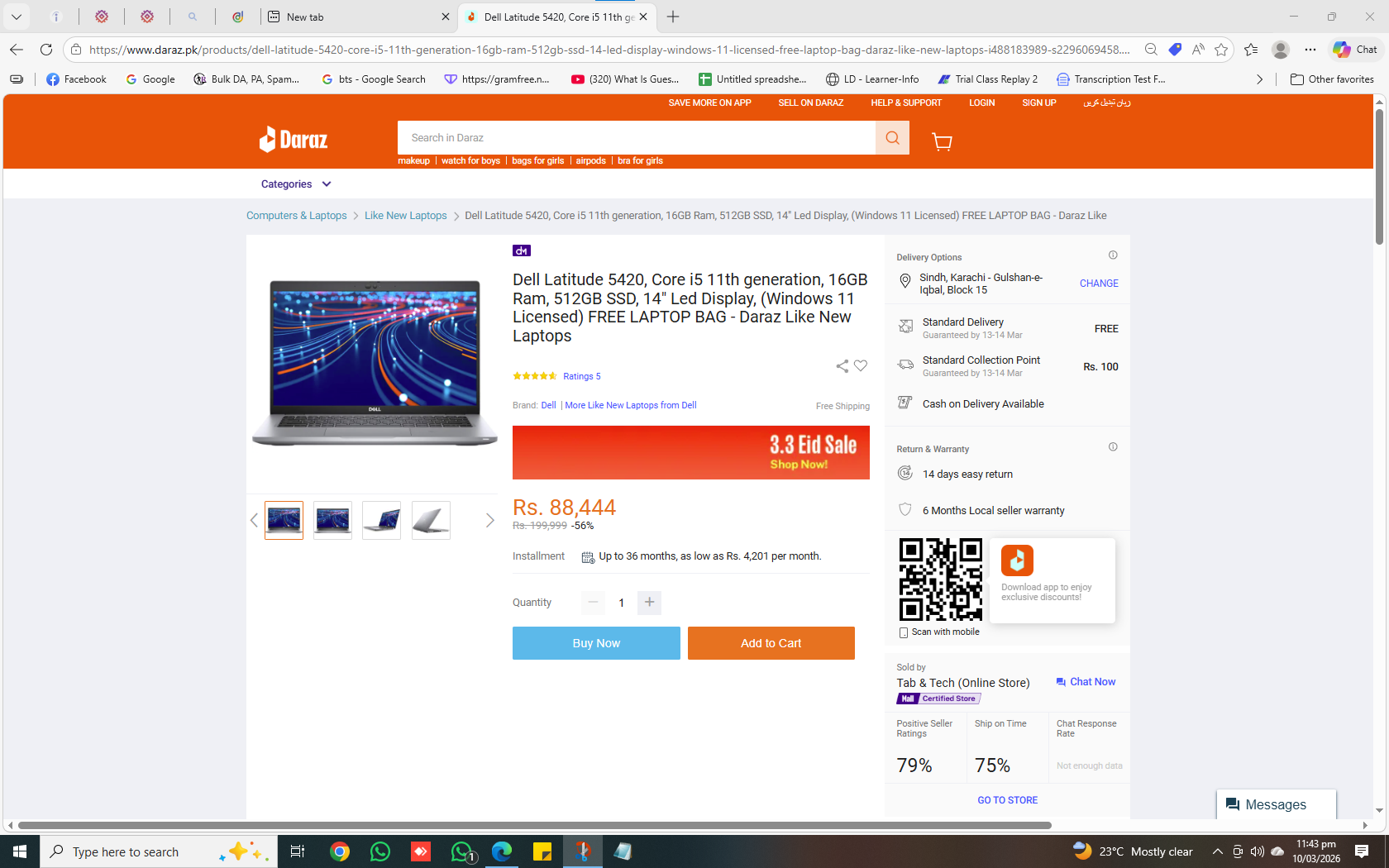
Task: Click the Search in Daraz field
Action: (x=637, y=138)
